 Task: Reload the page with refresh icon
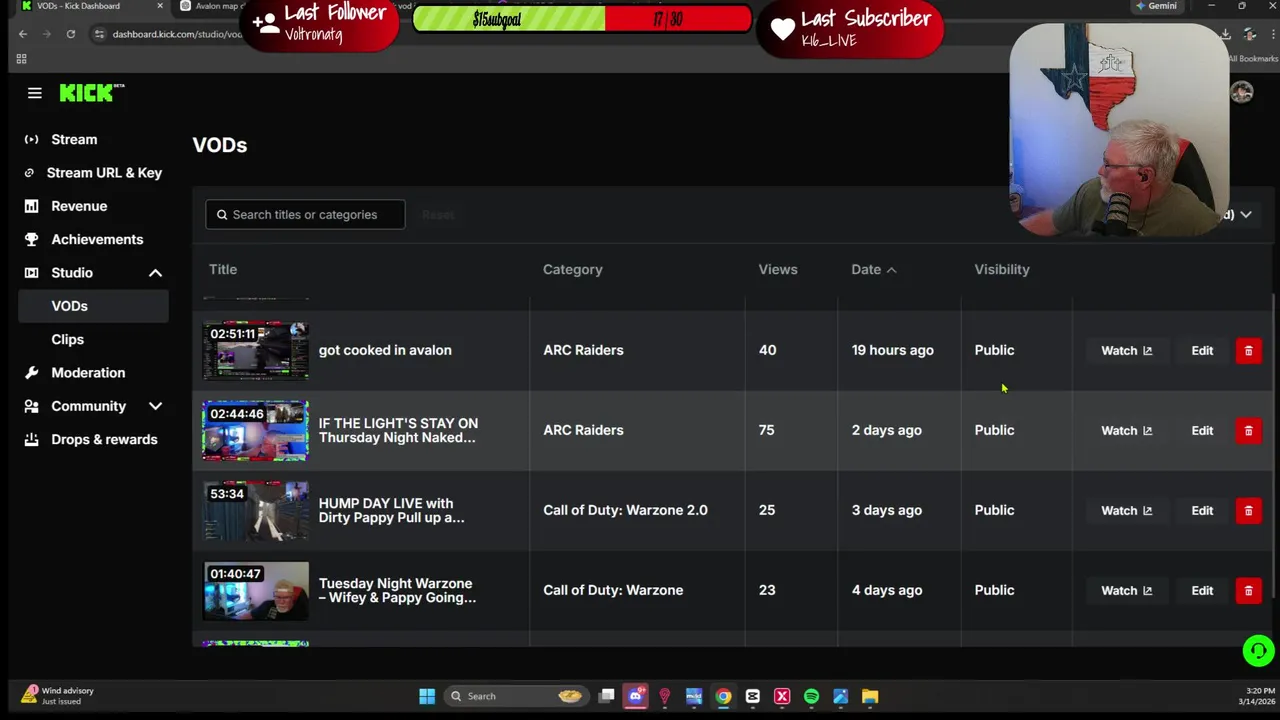coord(71,34)
